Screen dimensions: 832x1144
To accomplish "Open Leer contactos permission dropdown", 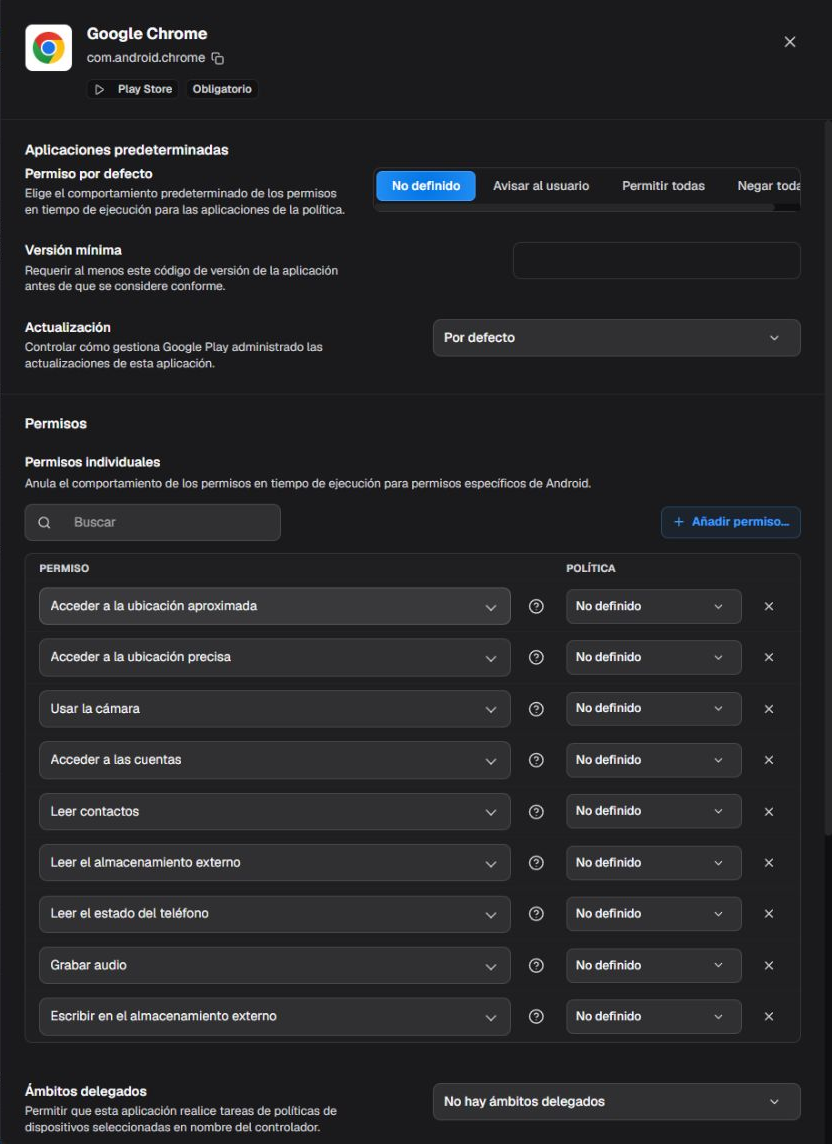I will [x=274, y=811].
